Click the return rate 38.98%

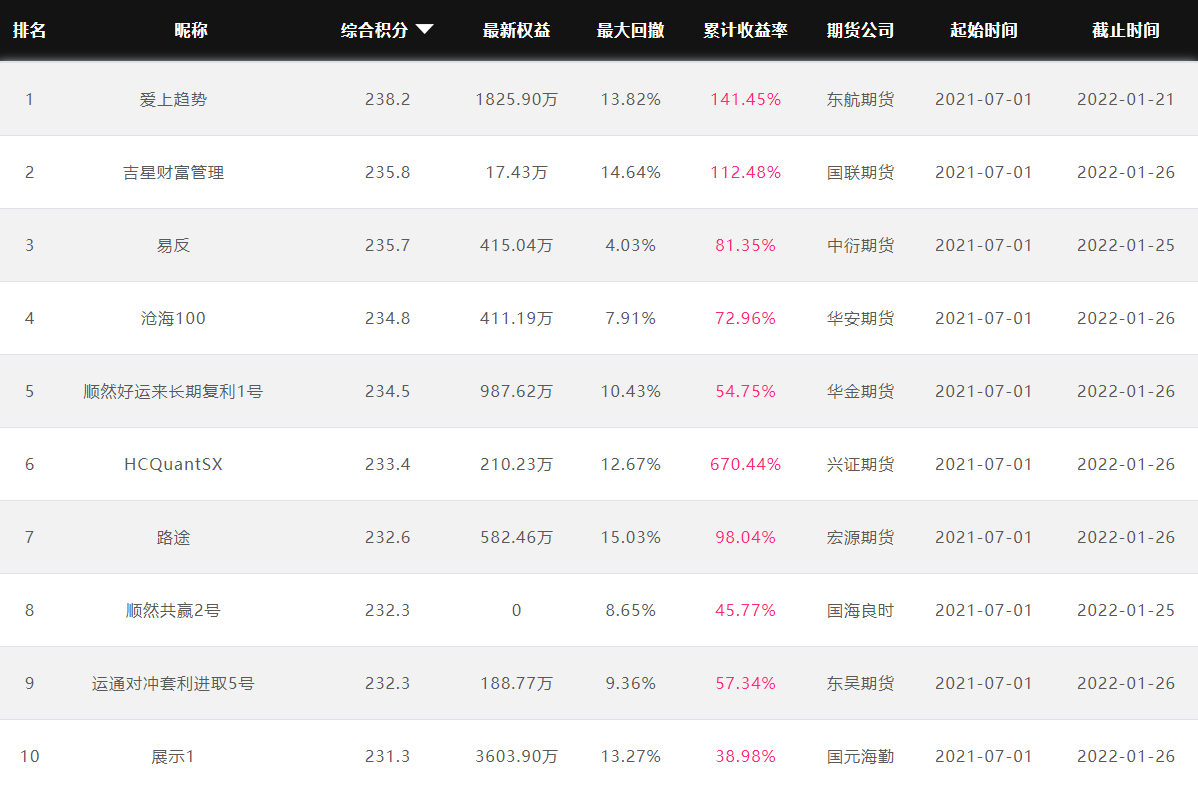click(x=746, y=756)
